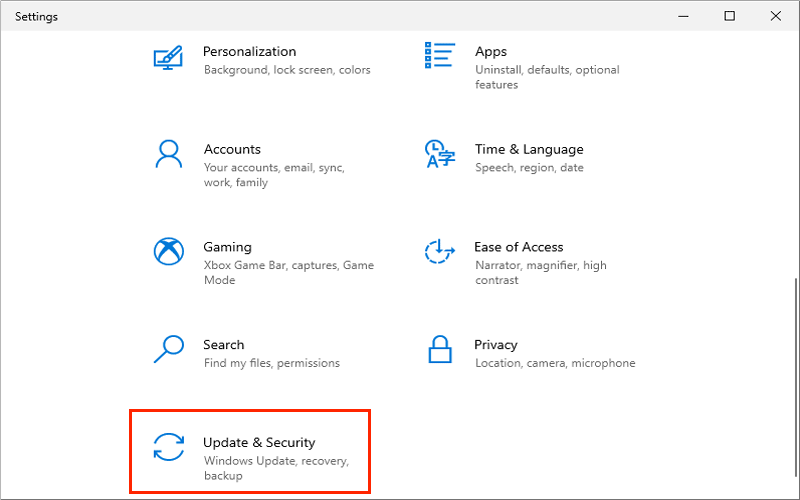This screenshot has height=500, width=800.
Task: Click 'Find my files, permissions' text
Action: [x=271, y=363]
